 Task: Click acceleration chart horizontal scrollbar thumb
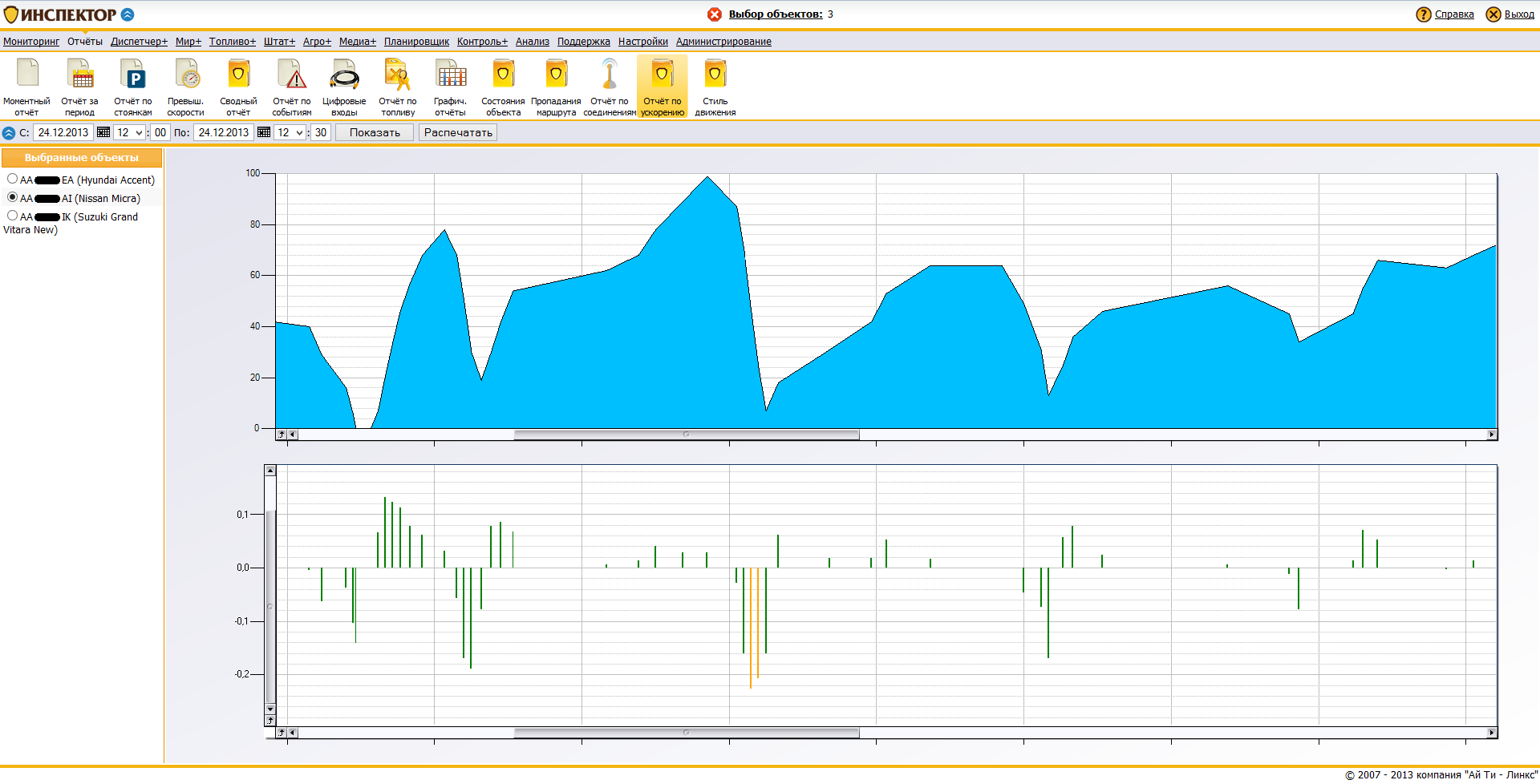coord(687,733)
